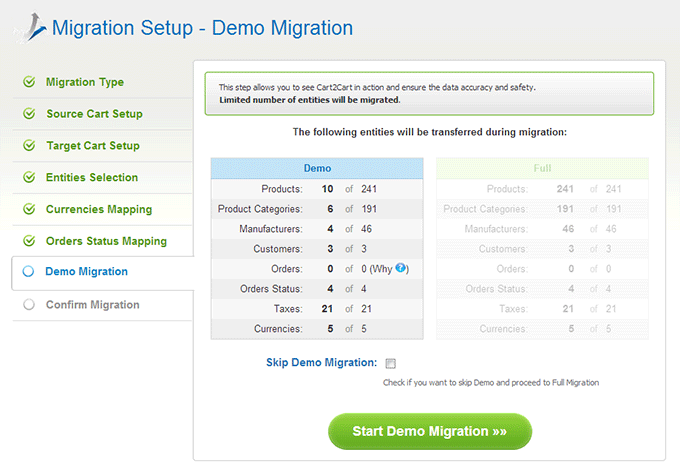Click the Cart2Cart logo icon
Viewport: 680px width, 472px height.
[31, 27]
